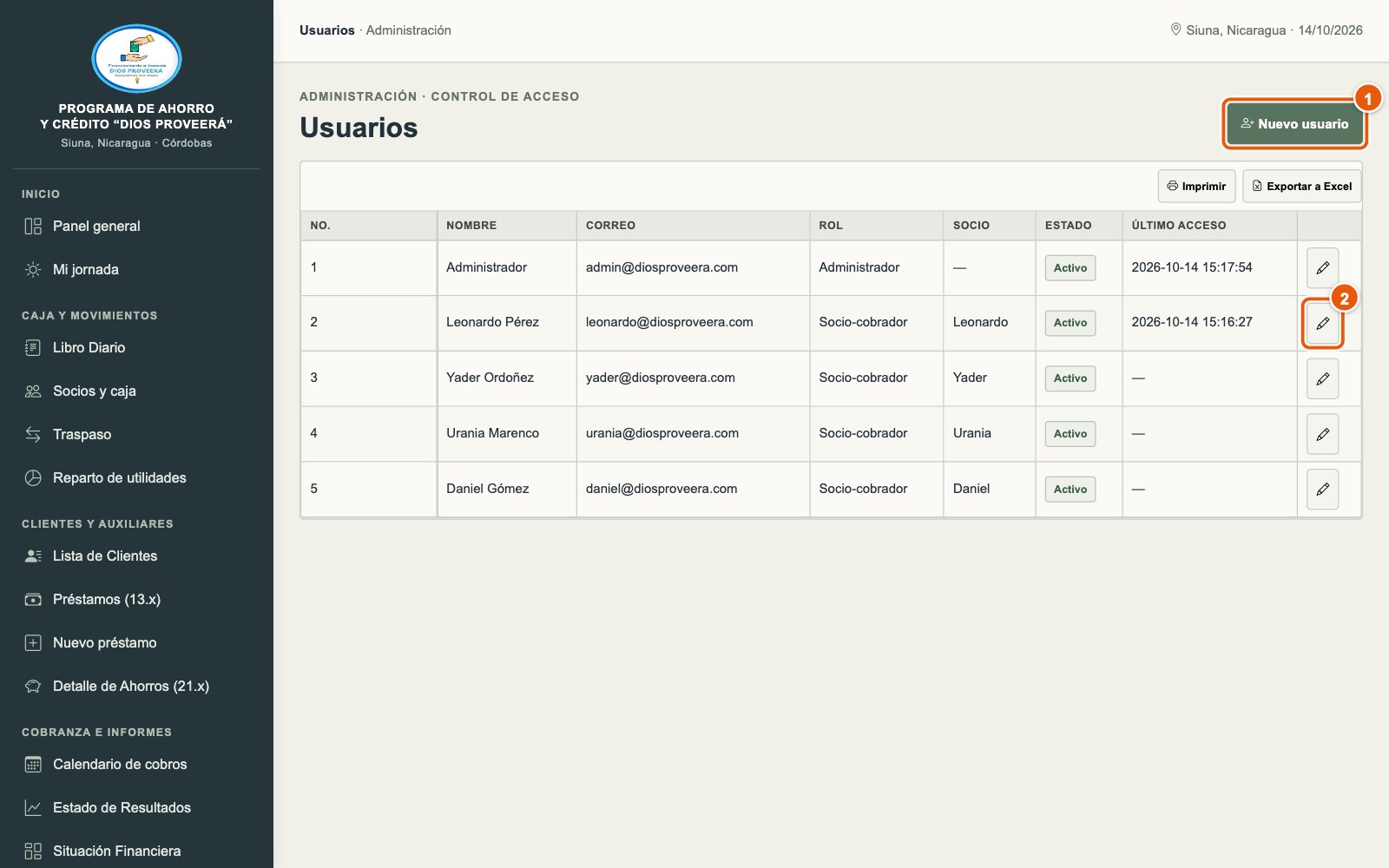Screen dimensions: 1389x868
Task: Open Reparto de utilidades
Action: tap(136, 478)
